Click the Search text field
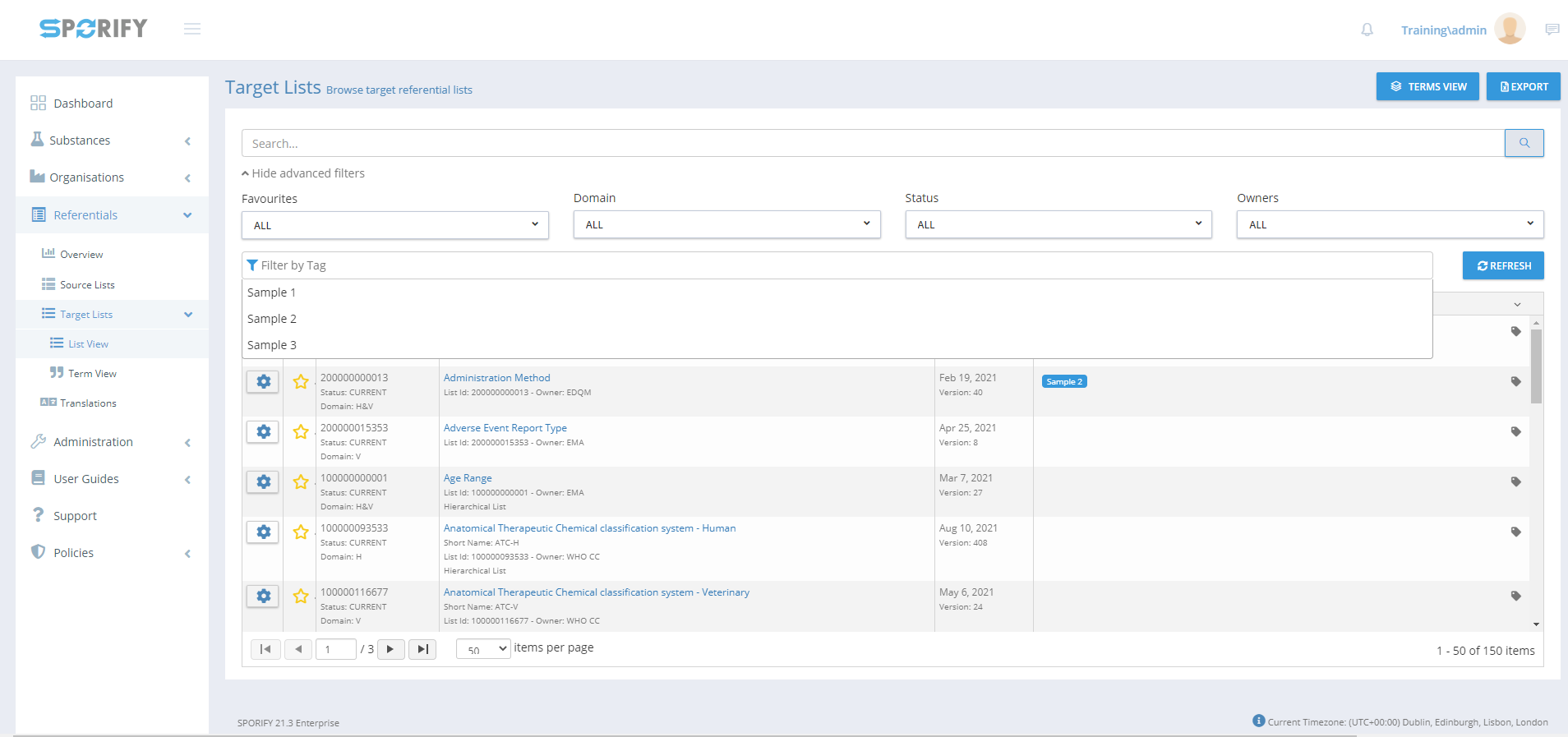Screen dimensions: 1568x737 point(873,143)
